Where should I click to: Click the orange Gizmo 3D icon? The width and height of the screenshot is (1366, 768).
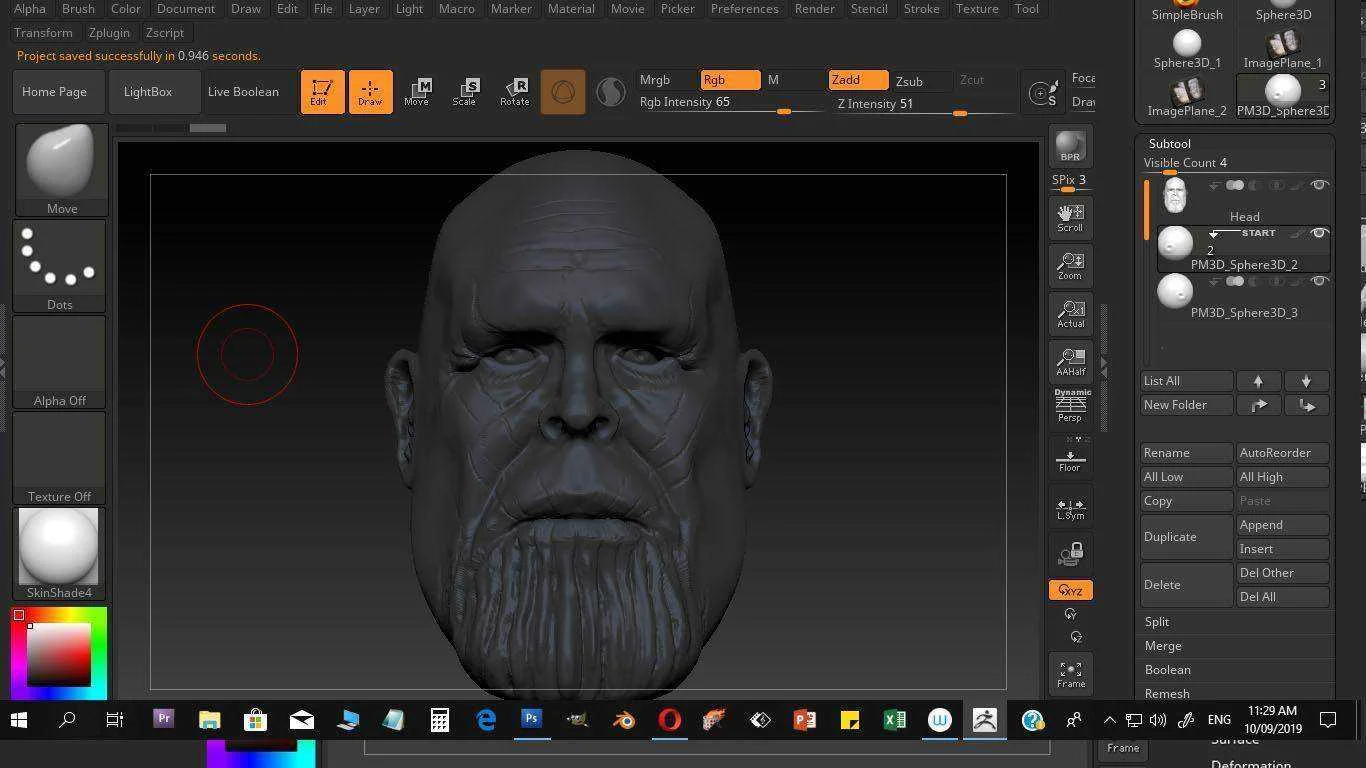pos(563,92)
